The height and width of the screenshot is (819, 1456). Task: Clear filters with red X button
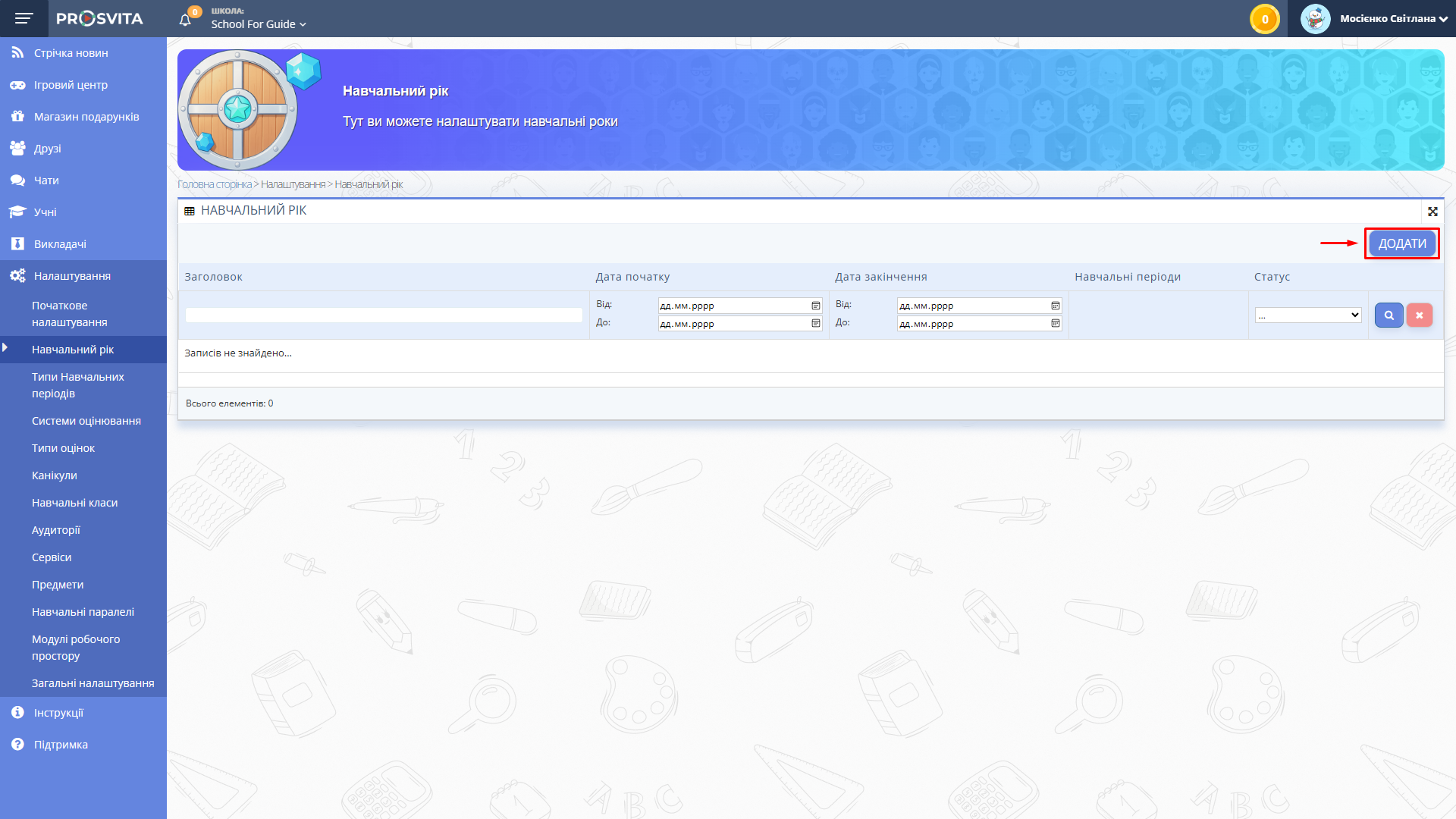[1419, 315]
